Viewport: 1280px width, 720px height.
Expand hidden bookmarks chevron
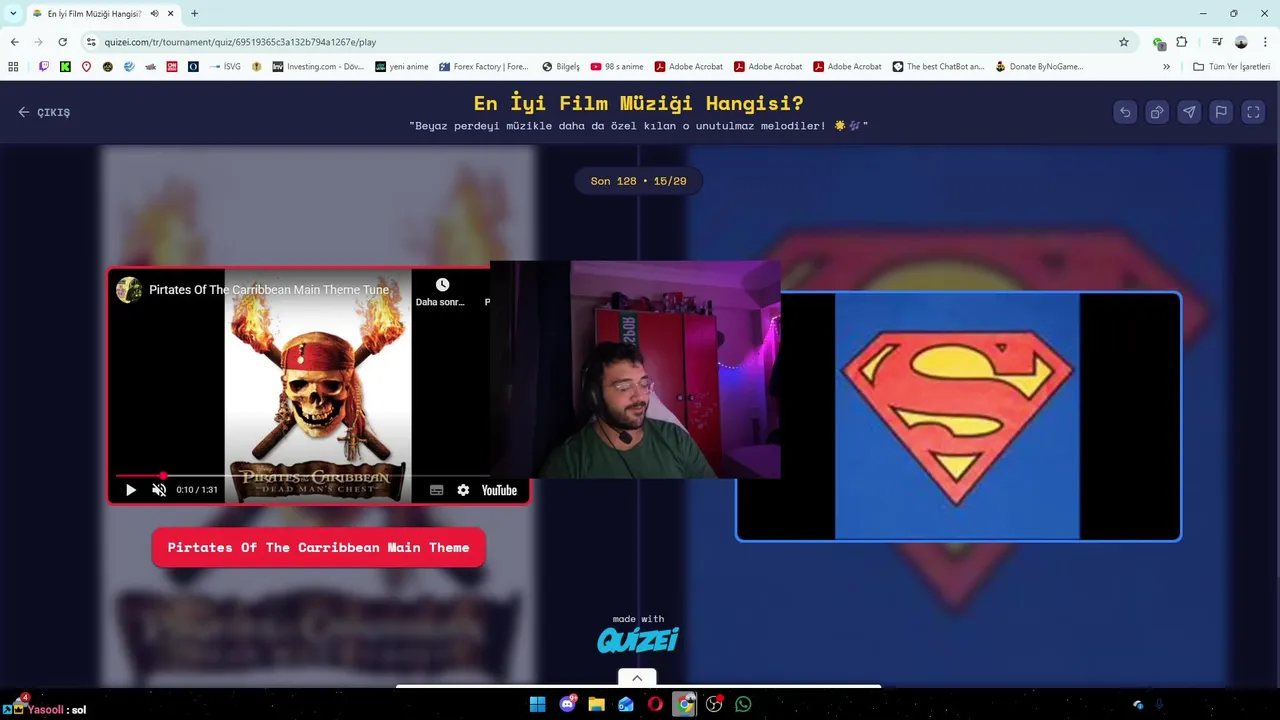(1166, 67)
